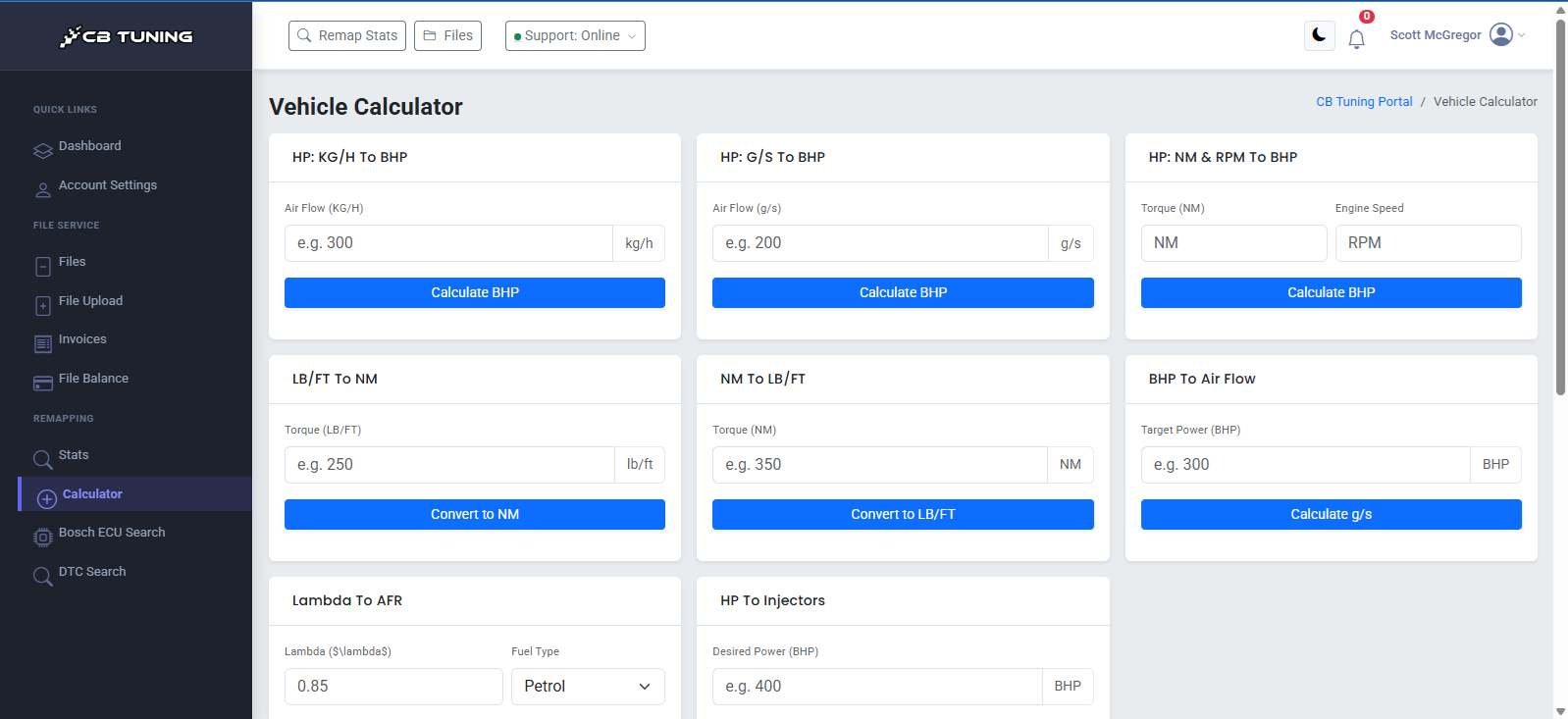Focus the Target Power (BHP) input field
1568x719 pixels.
click(1305, 465)
